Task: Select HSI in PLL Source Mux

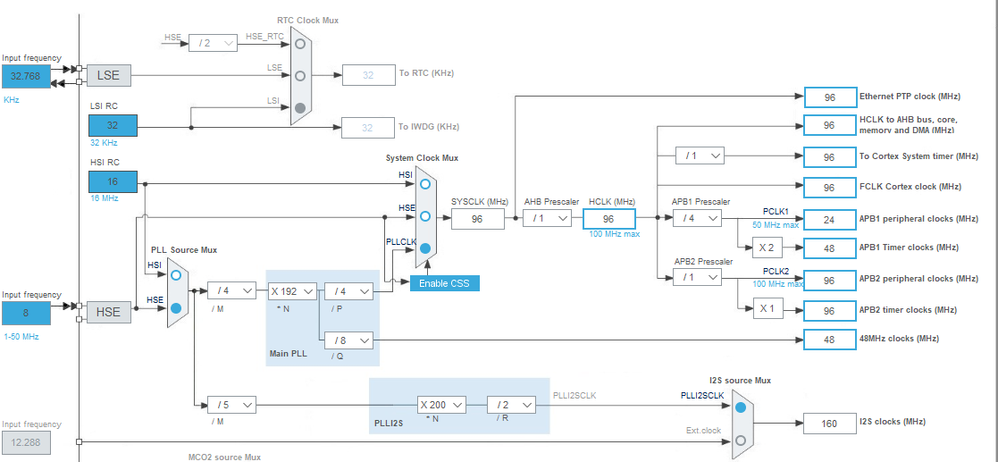Action: coord(176,275)
